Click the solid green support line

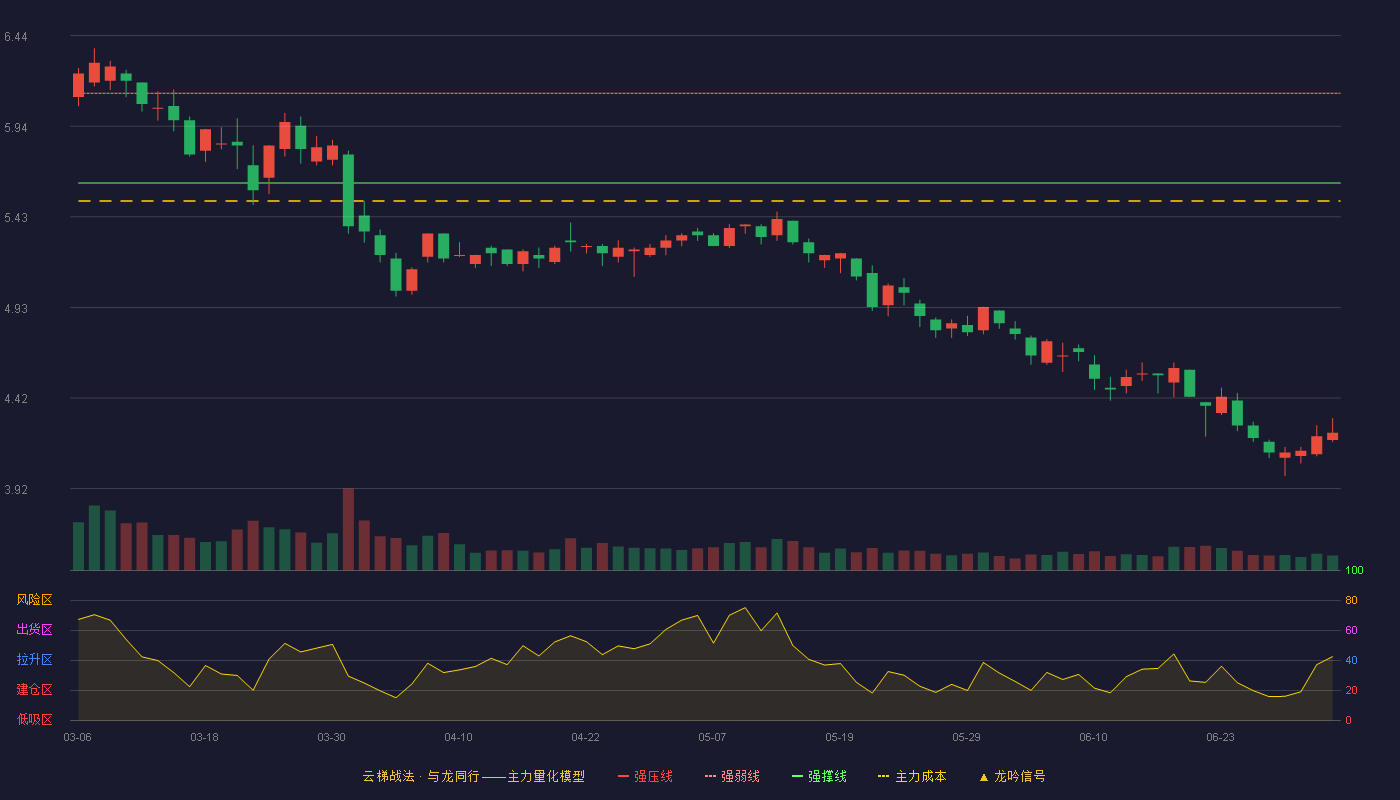pos(709,183)
